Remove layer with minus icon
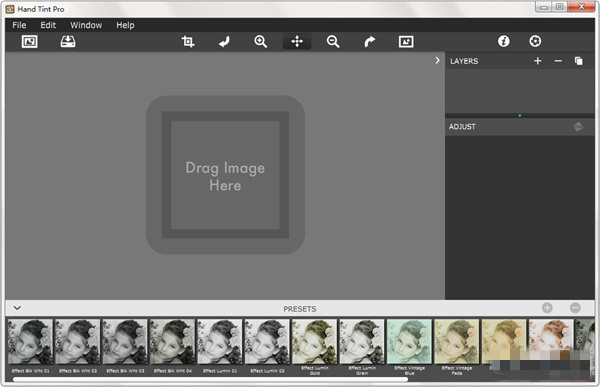This screenshot has height=387, width=600. point(558,61)
